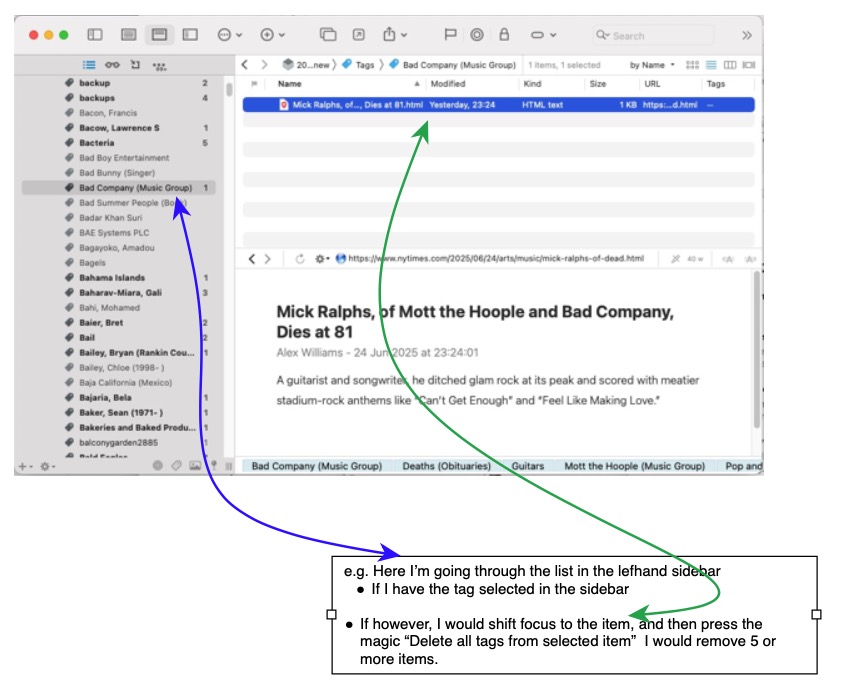This screenshot has height=690, width=861.
Task: Click the Open Externally arrow icon
Action: [359, 35]
